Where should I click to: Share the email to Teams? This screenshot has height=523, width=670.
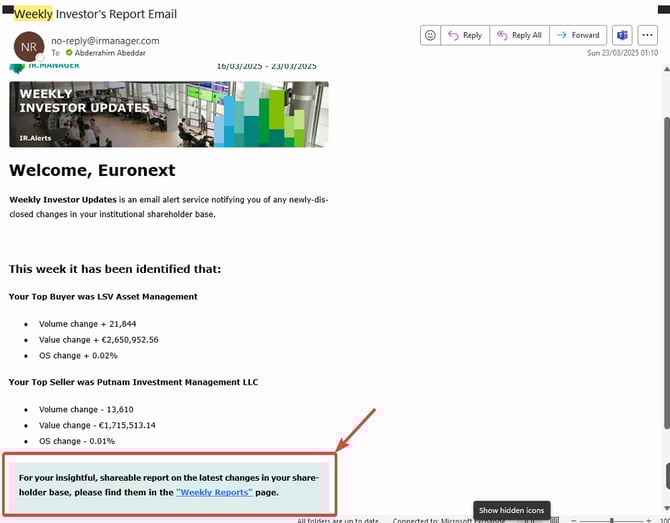622,35
